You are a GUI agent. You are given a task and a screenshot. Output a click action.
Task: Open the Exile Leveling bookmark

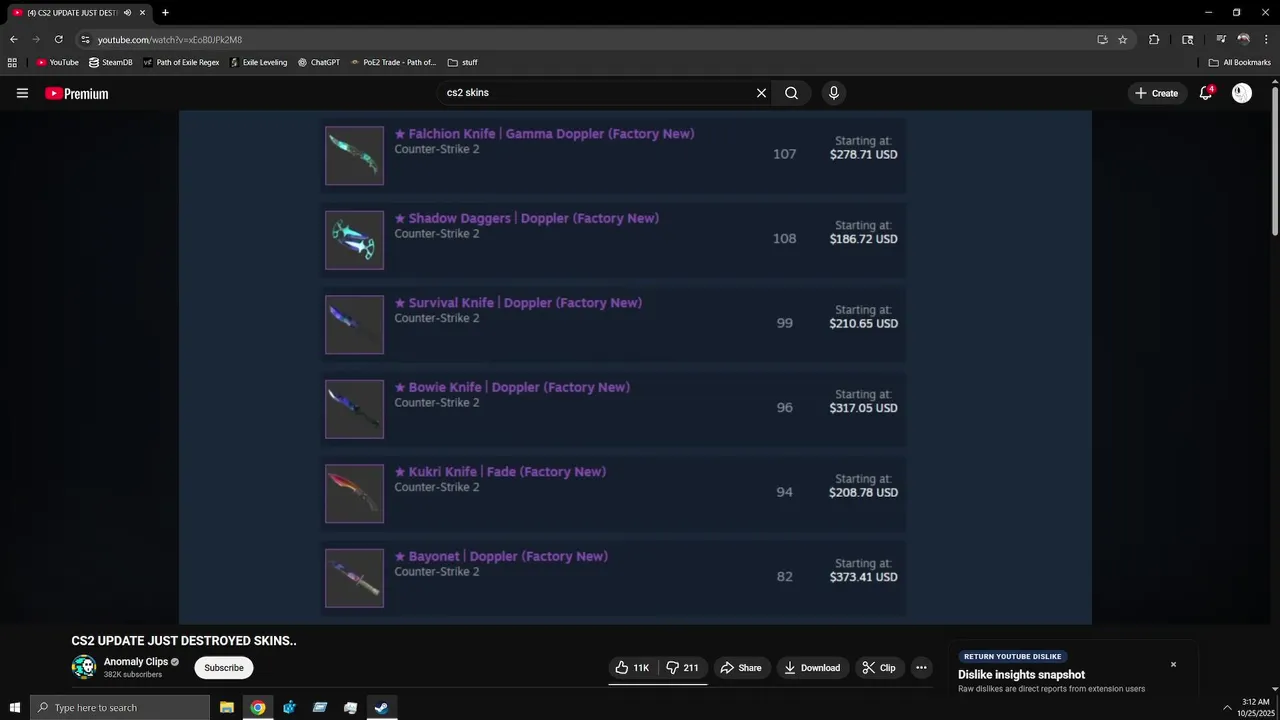[x=258, y=62]
